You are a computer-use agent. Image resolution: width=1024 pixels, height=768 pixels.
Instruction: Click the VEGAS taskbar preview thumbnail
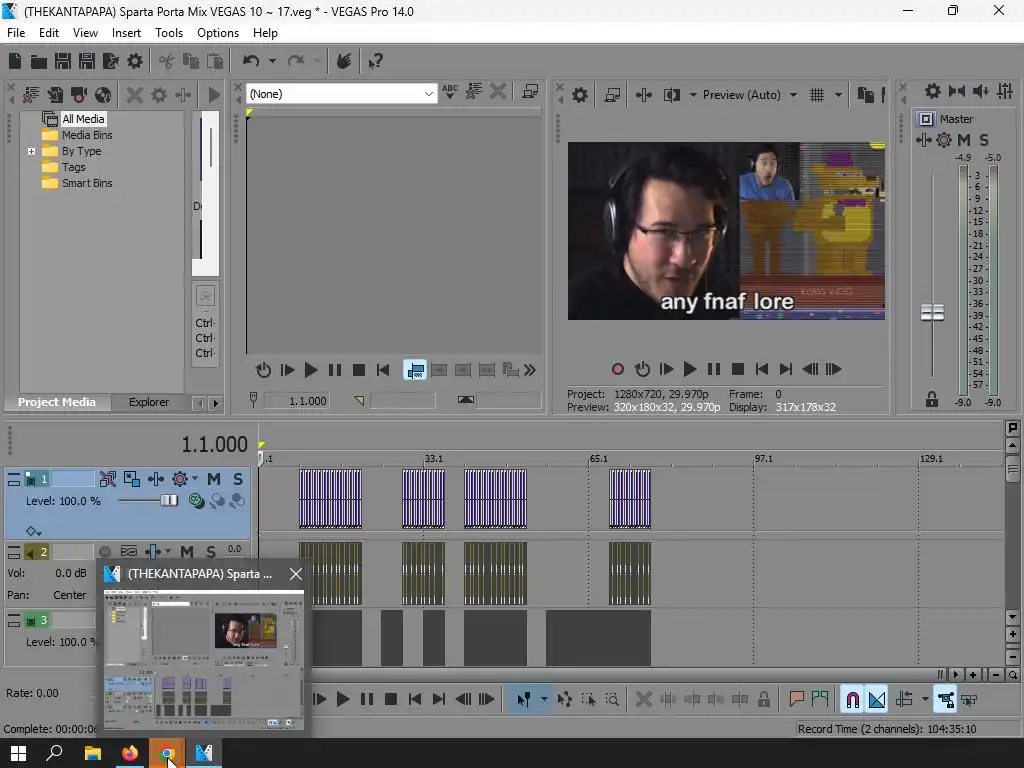[x=203, y=659]
